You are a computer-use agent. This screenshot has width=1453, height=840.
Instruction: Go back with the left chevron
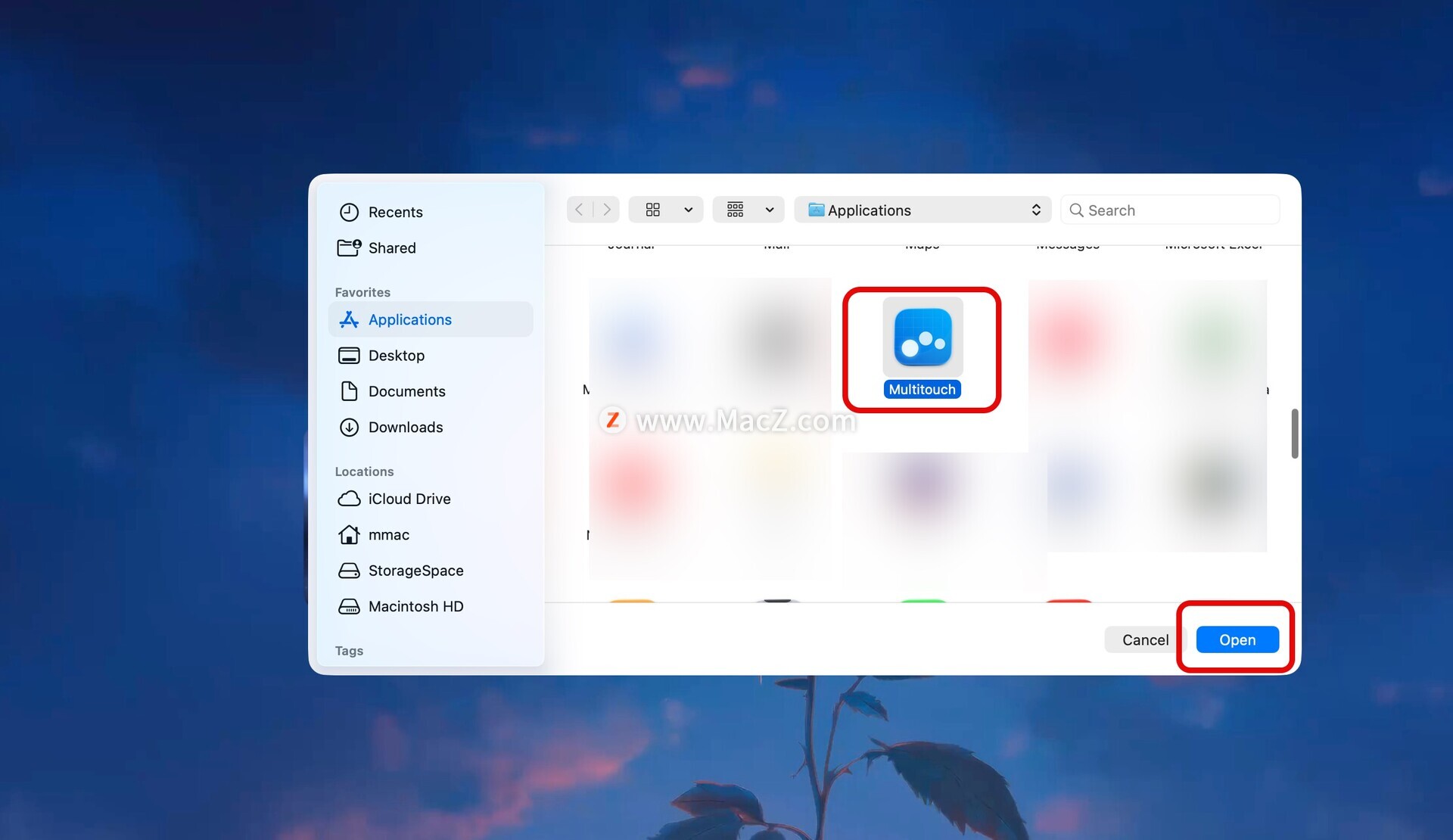[580, 210]
